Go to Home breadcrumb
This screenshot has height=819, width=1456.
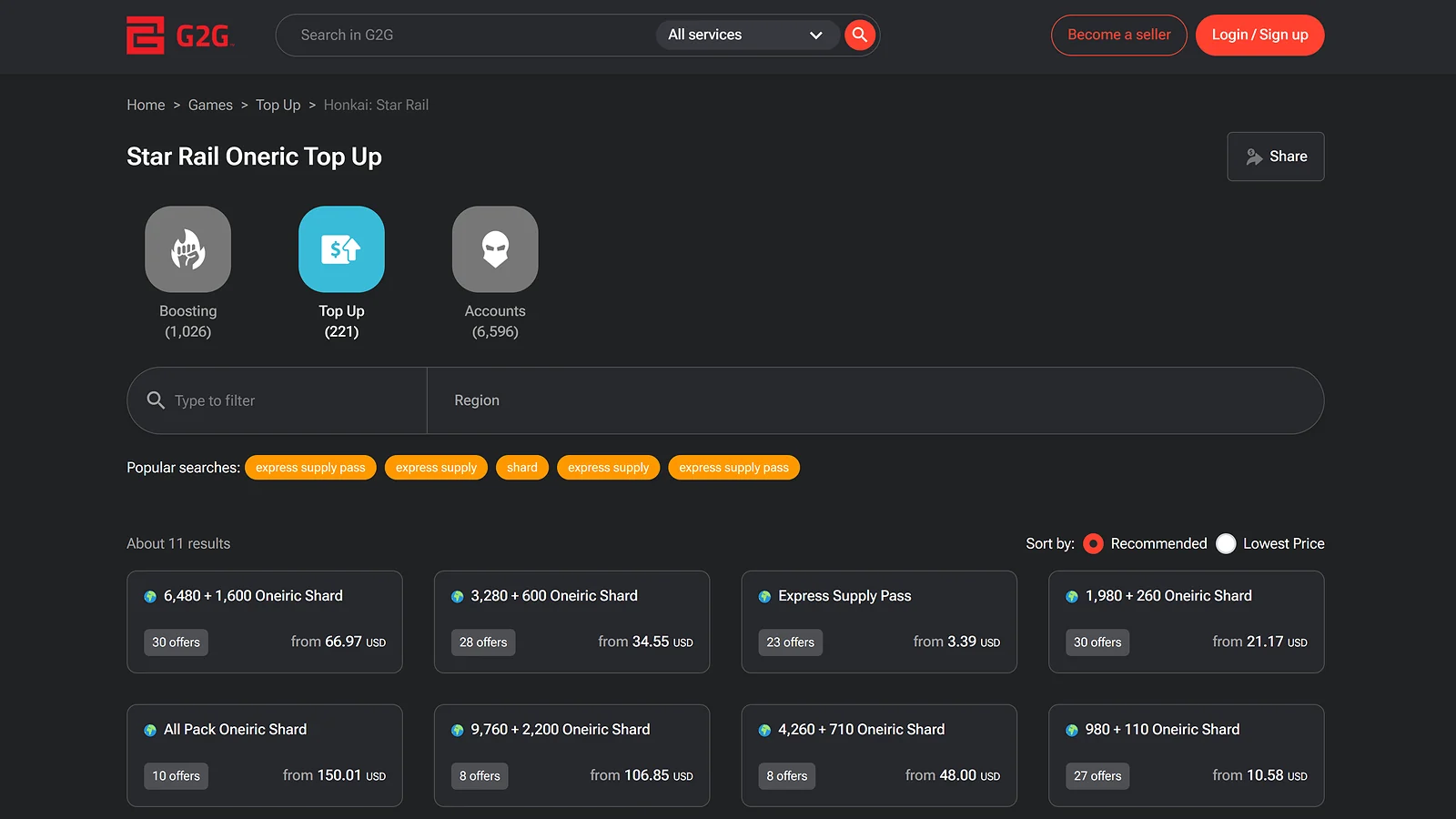tap(146, 105)
